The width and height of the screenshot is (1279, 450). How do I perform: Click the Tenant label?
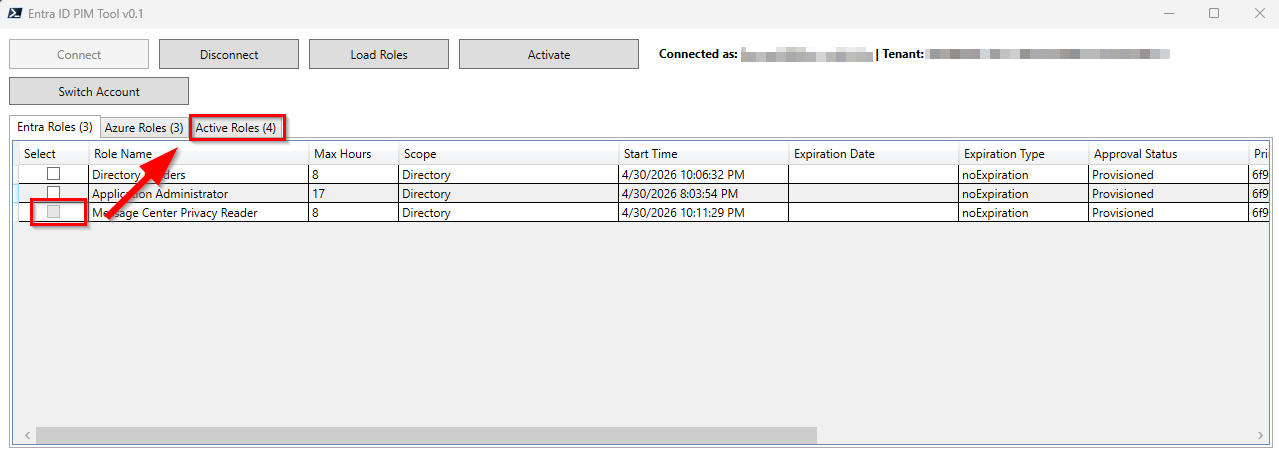pos(902,54)
